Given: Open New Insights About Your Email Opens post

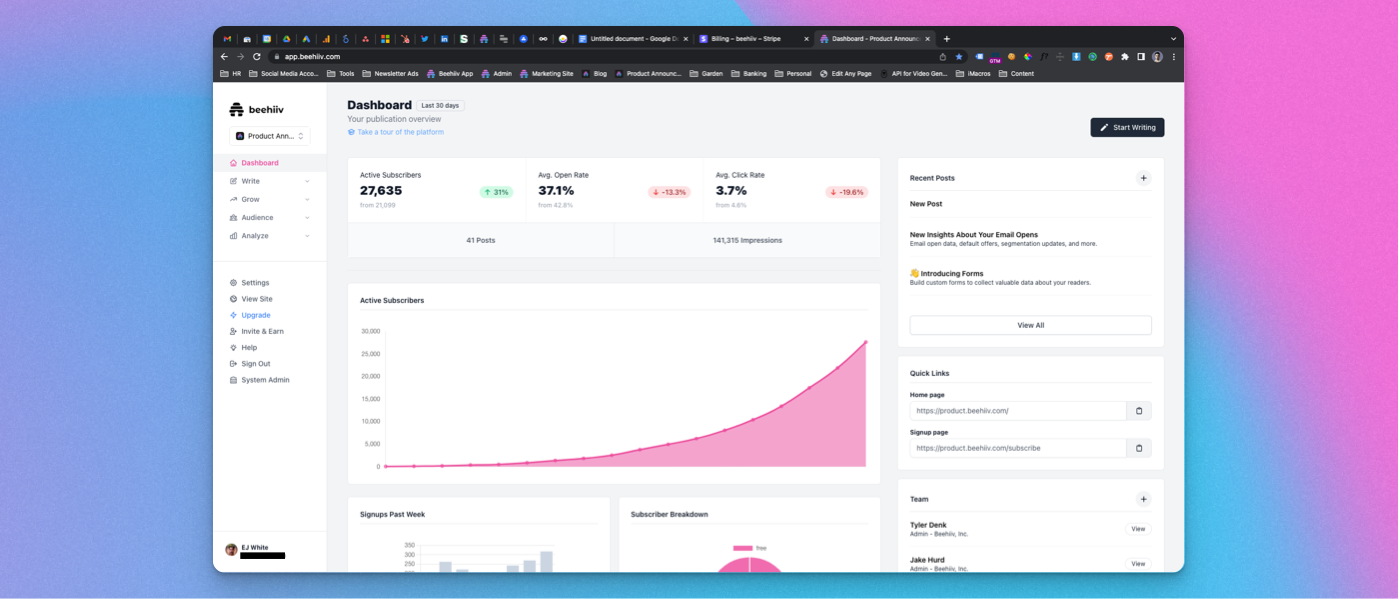Looking at the screenshot, I should tap(974, 235).
